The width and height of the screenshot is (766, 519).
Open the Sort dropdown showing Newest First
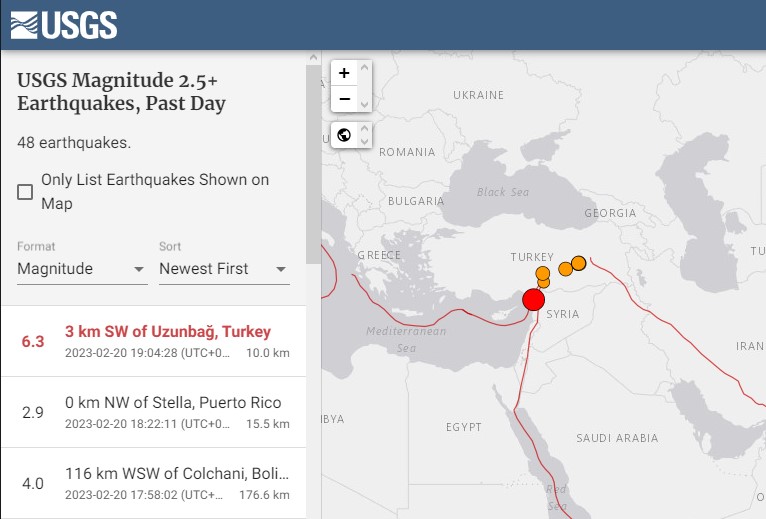point(222,269)
